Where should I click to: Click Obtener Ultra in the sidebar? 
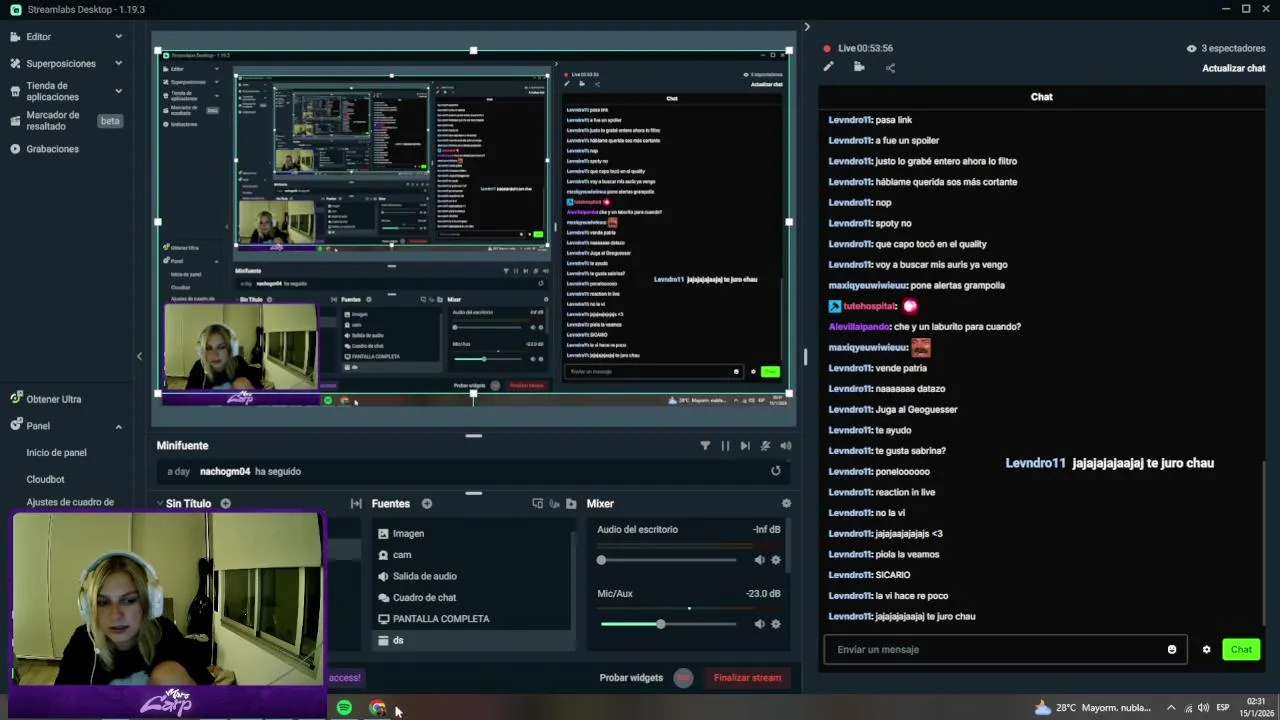point(53,399)
